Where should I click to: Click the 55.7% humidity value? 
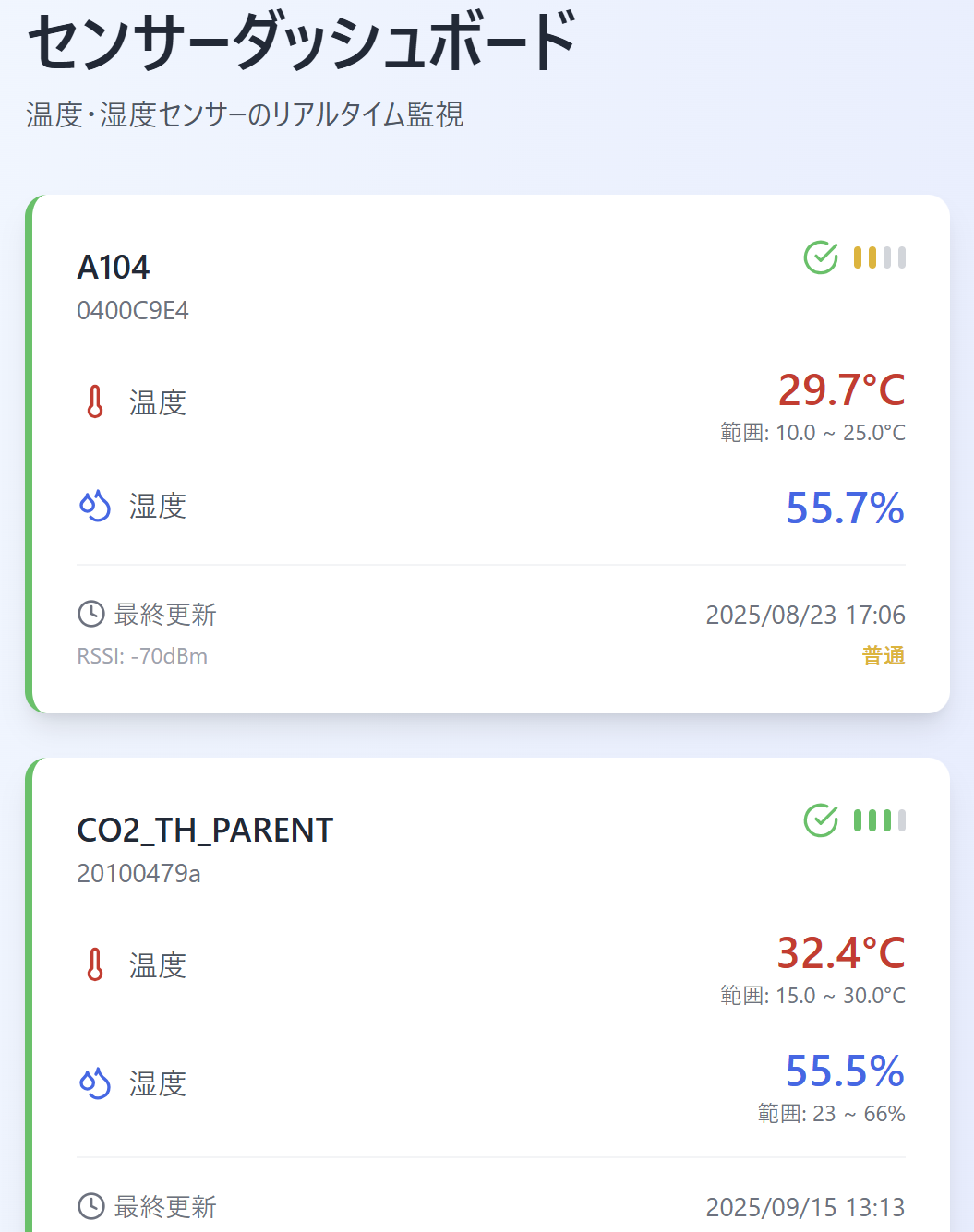[845, 508]
